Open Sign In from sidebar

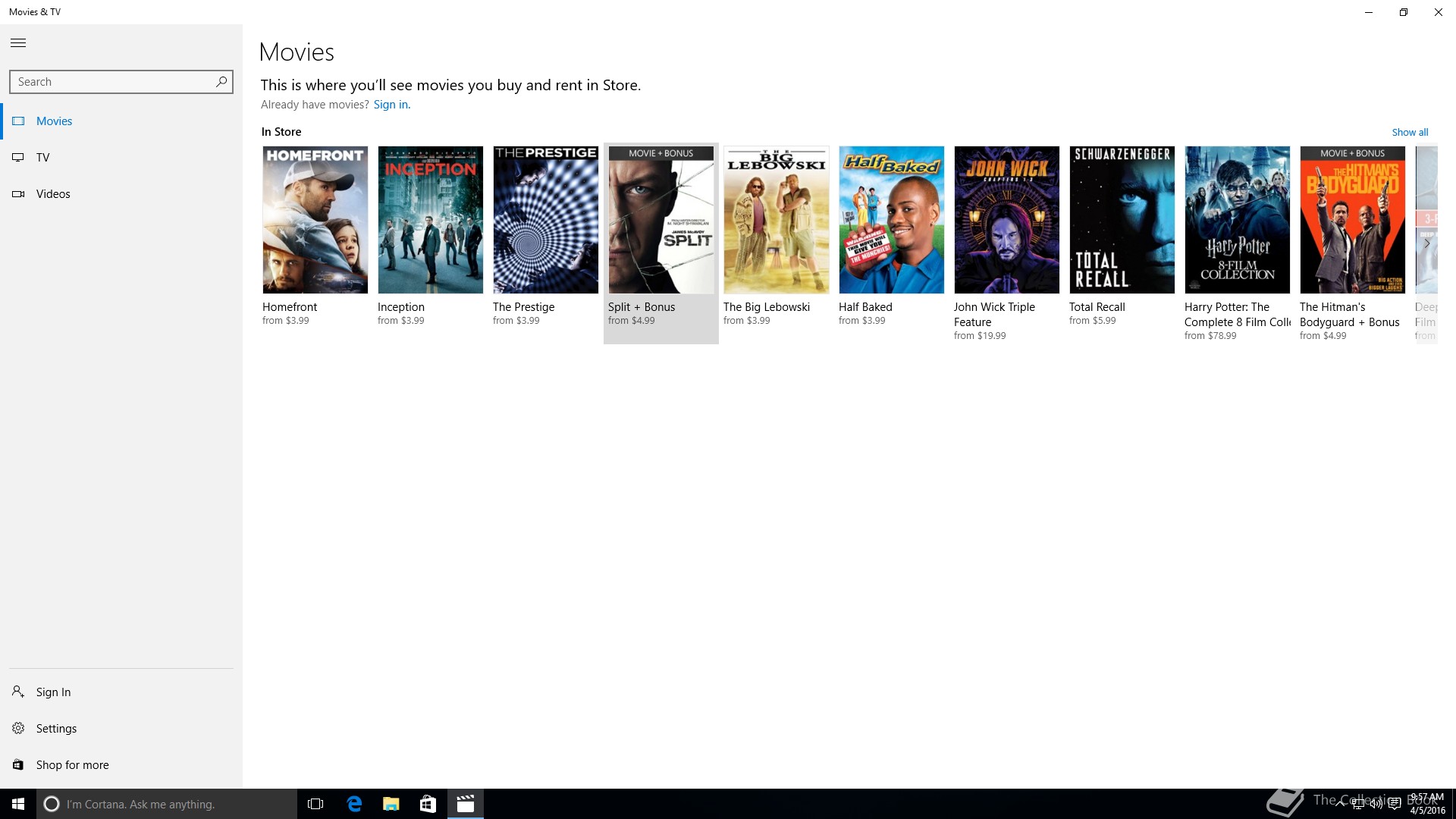point(121,692)
